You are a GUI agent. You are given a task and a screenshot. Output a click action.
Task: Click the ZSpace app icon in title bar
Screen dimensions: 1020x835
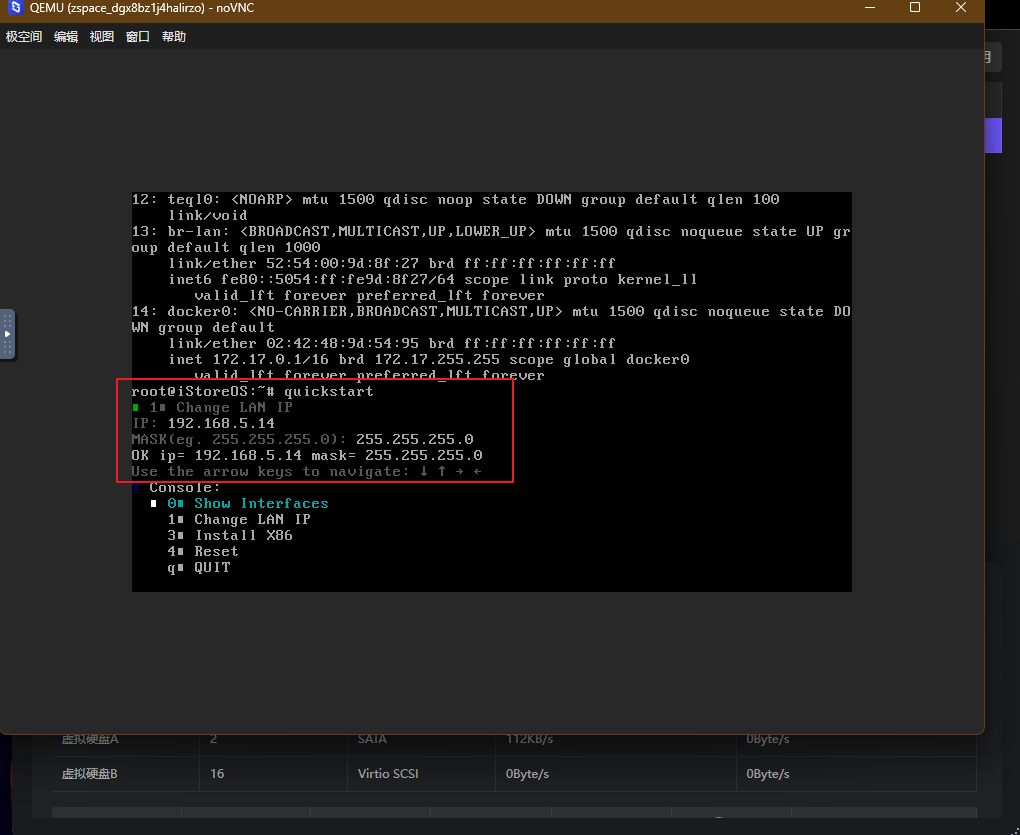pos(15,8)
